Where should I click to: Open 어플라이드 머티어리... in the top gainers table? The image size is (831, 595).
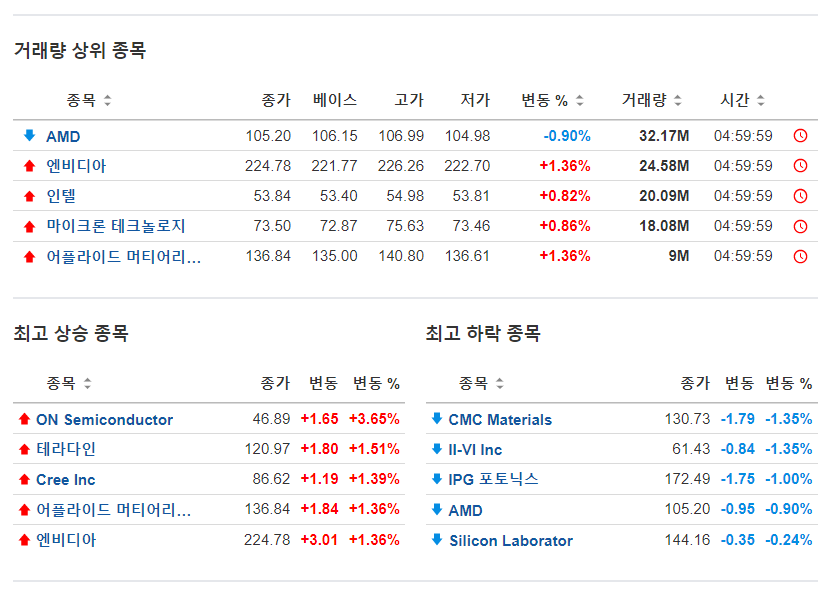pos(113,510)
